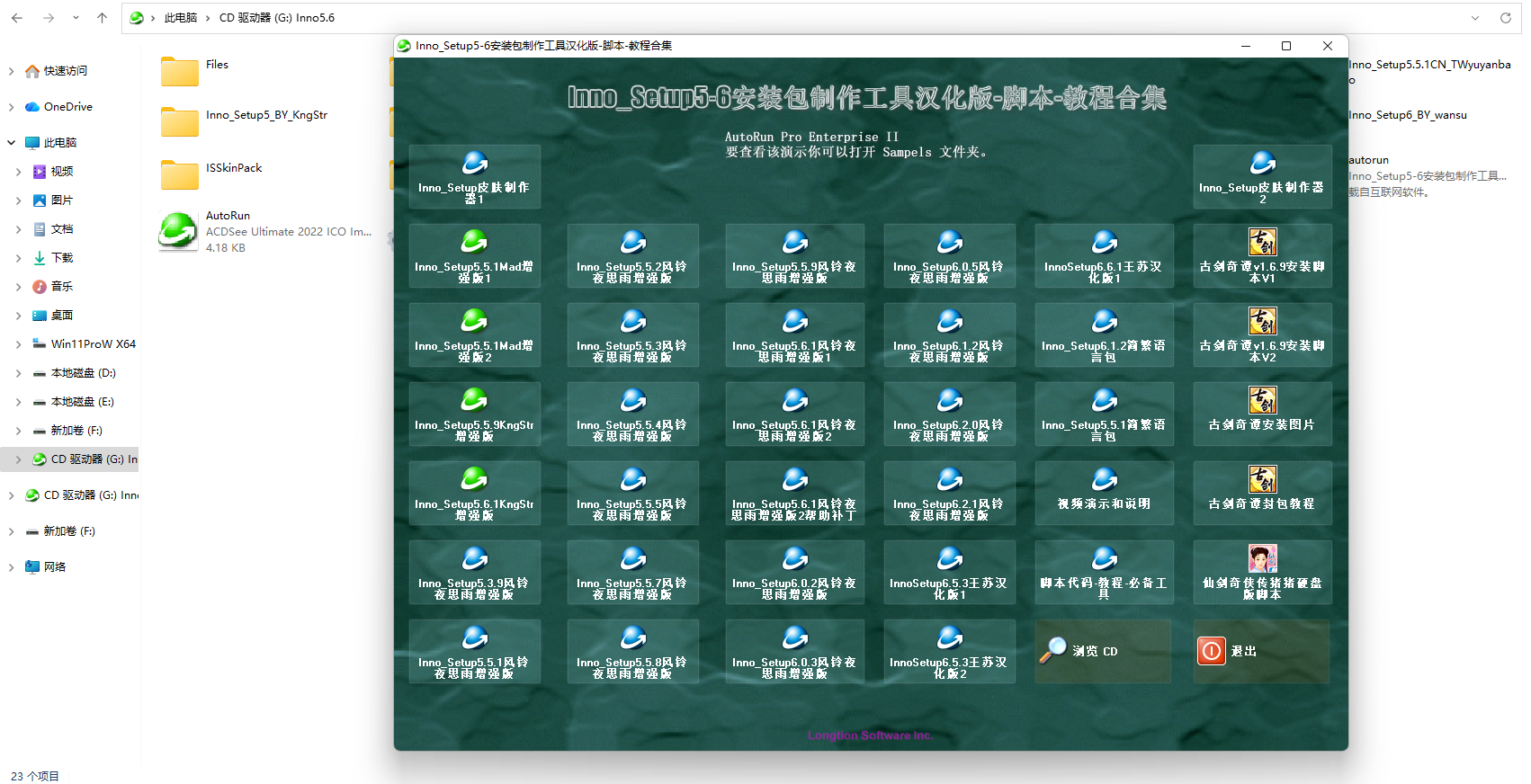The height and width of the screenshot is (784, 1531).
Task: Go back in Explorer navigation
Action: point(17,17)
